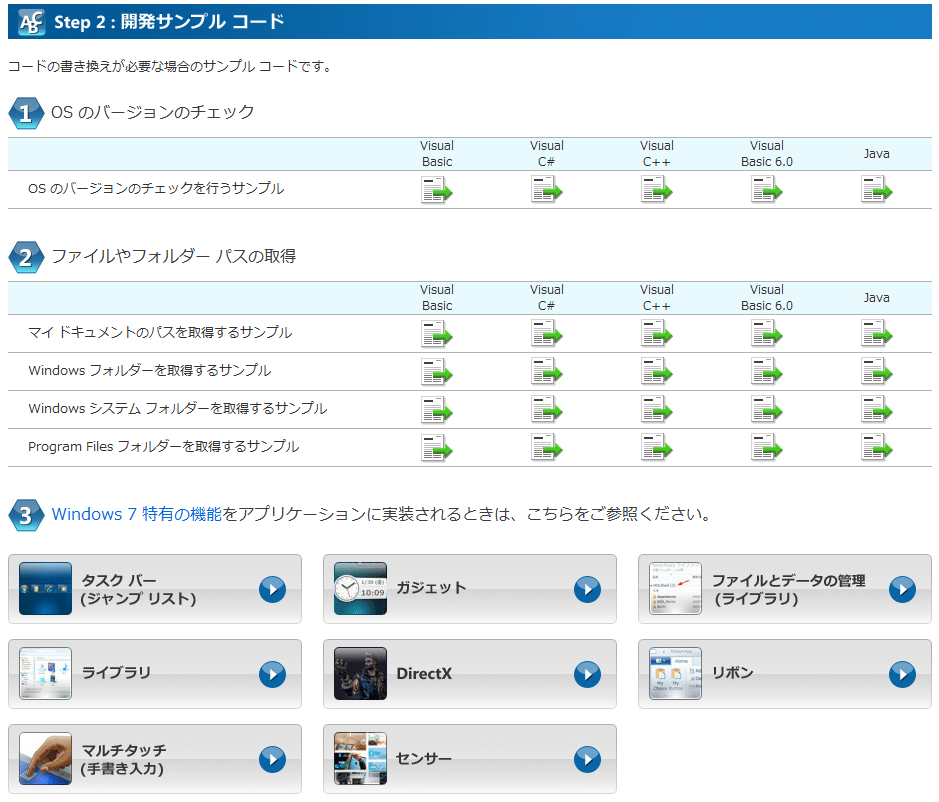Open Visual Basic sample for OS version check

click(436, 189)
